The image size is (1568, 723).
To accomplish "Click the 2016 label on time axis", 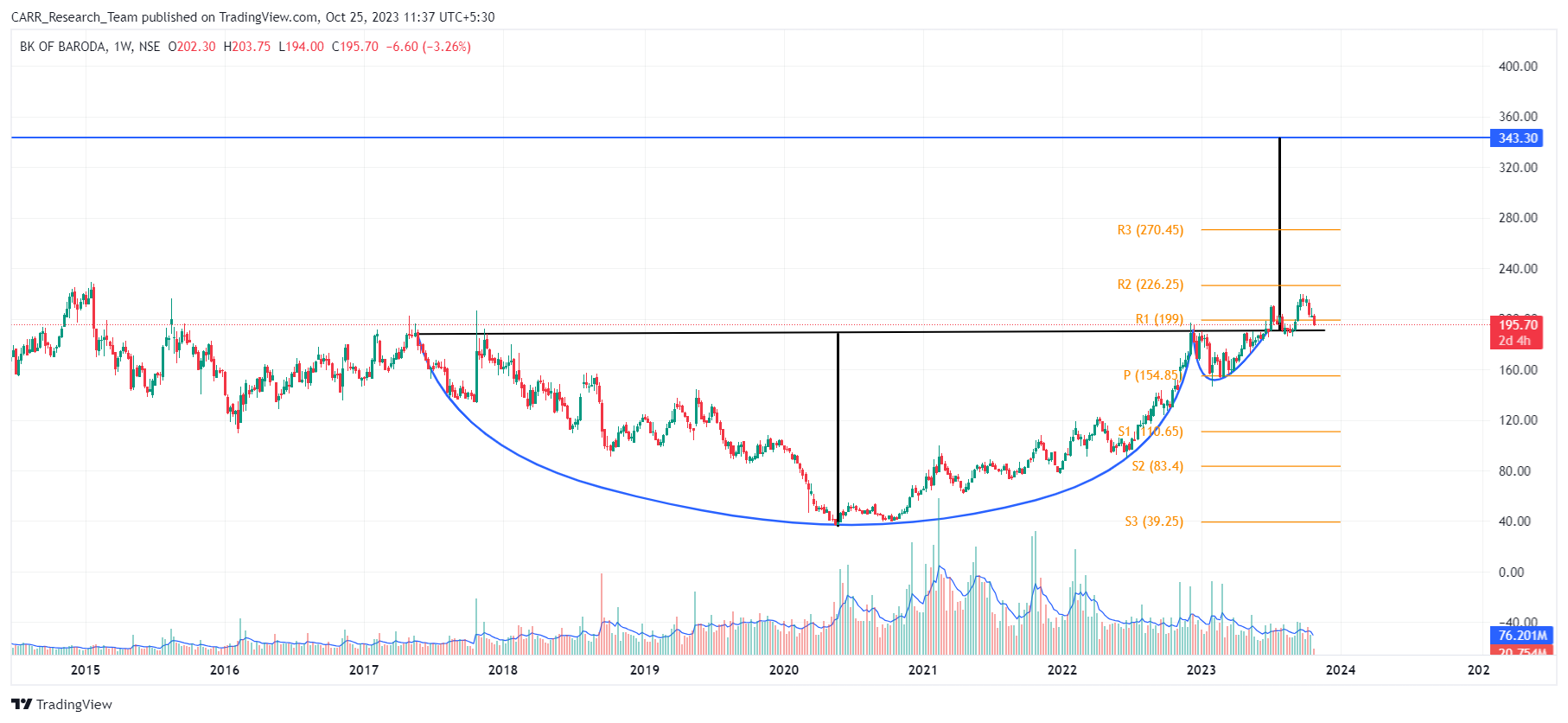I will [225, 670].
